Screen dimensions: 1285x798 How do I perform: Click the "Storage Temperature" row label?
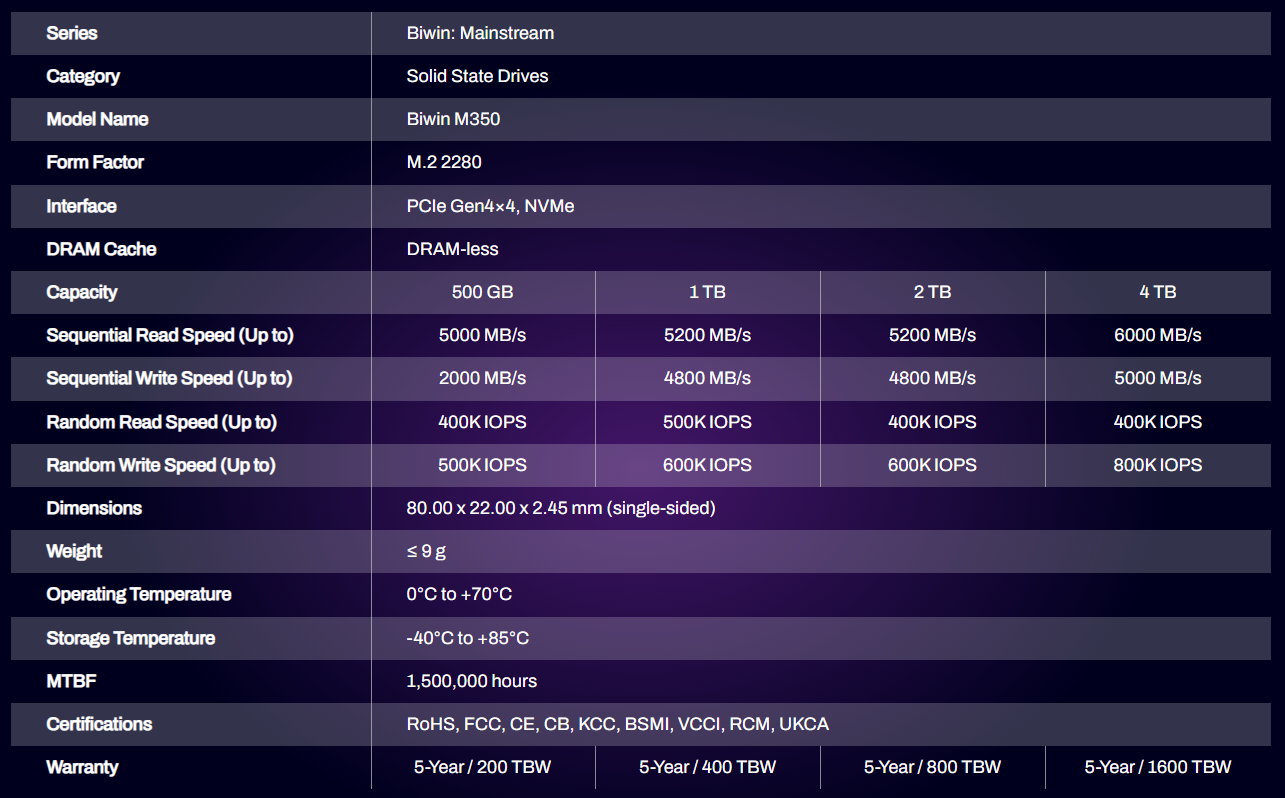[130, 638]
